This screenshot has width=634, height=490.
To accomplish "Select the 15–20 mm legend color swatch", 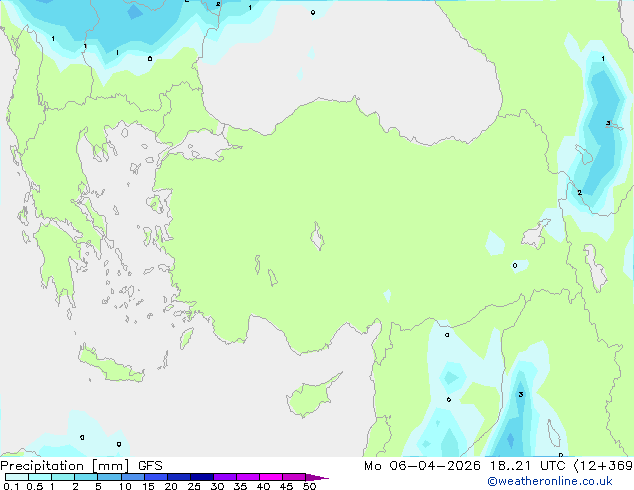I will pyautogui.click(x=155, y=477).
